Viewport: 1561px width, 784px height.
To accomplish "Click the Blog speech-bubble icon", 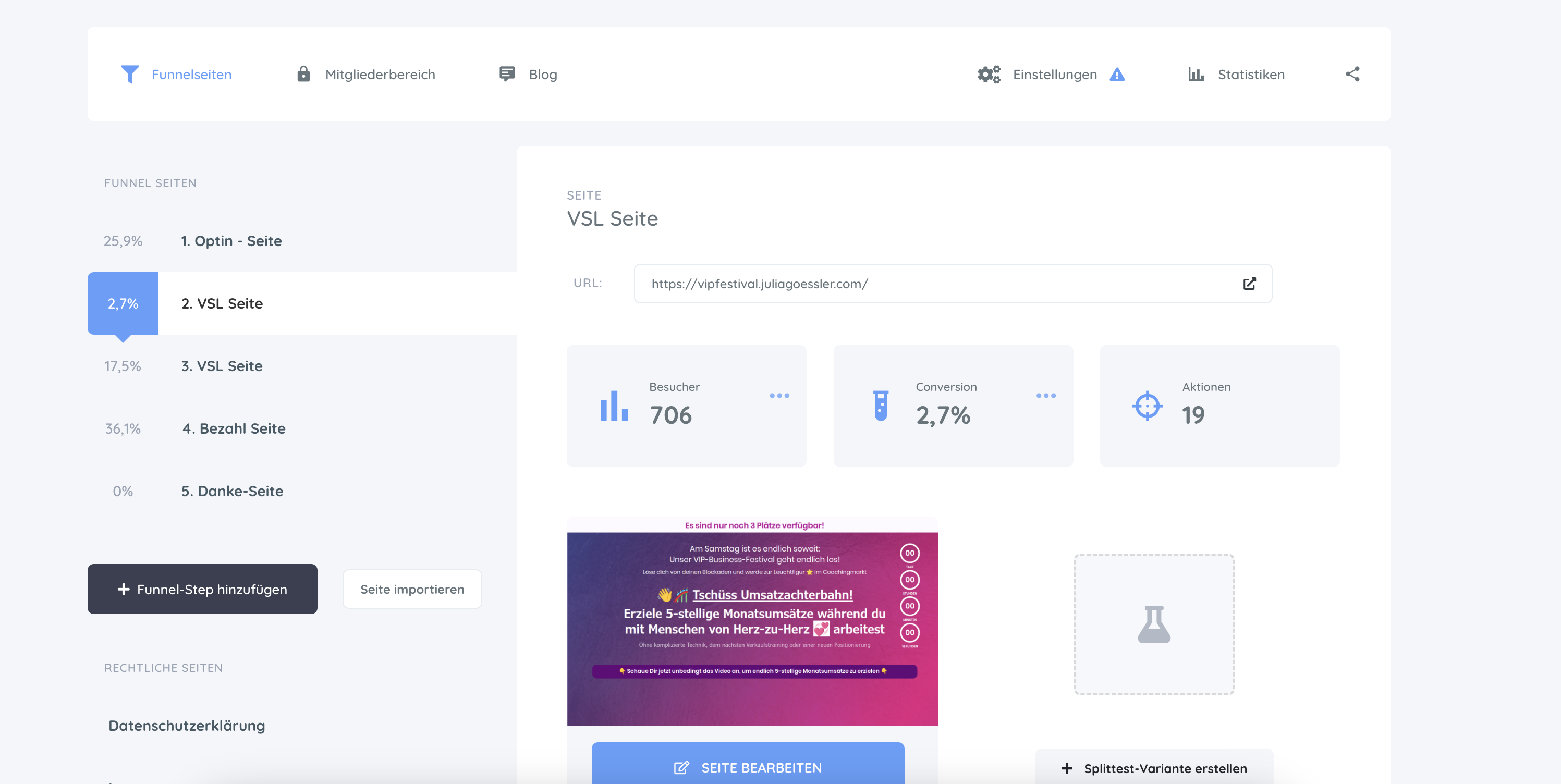I will click(x=507, y=74).
